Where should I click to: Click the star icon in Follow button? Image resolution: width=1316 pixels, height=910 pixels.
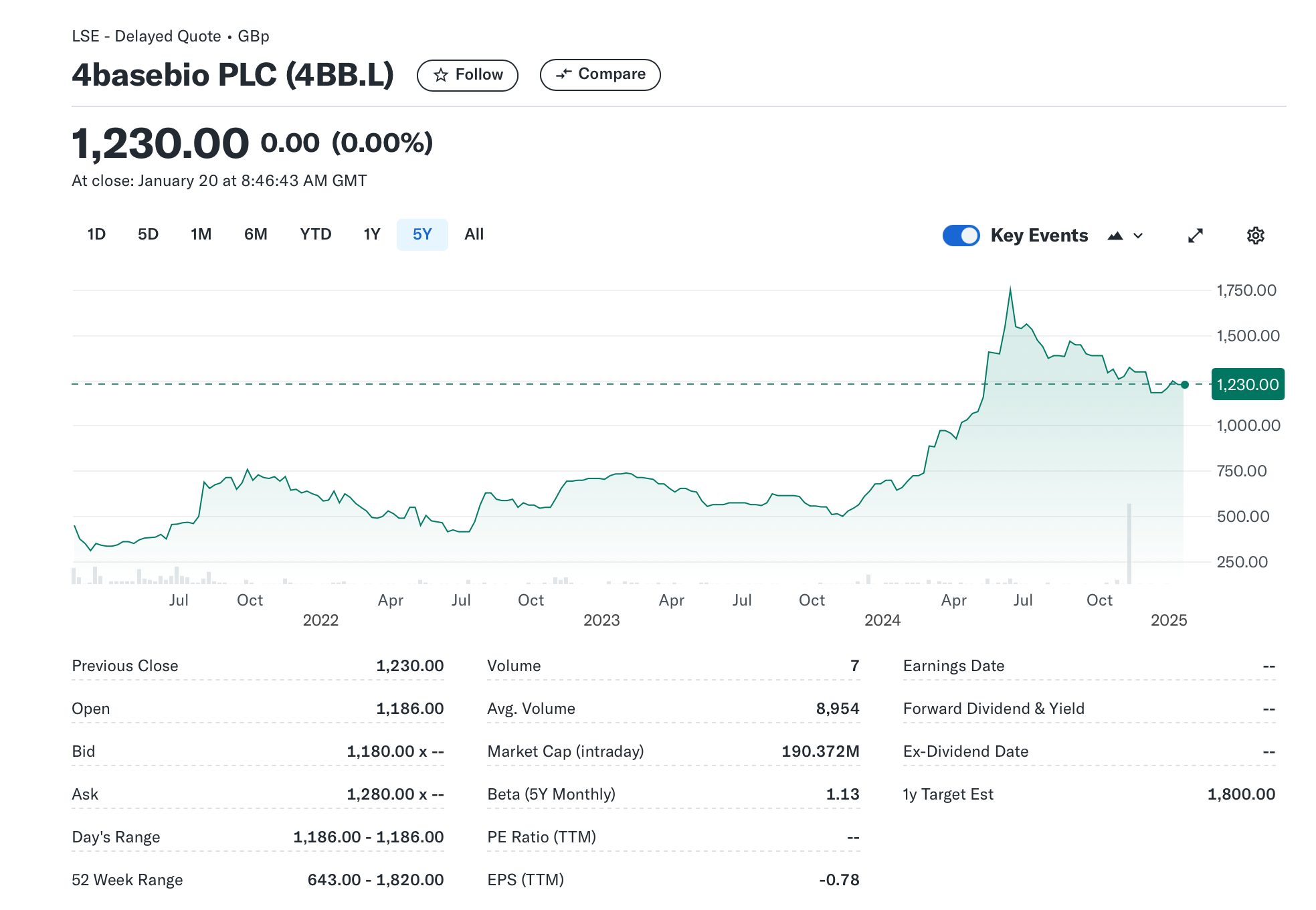click(x=440, y=75)
